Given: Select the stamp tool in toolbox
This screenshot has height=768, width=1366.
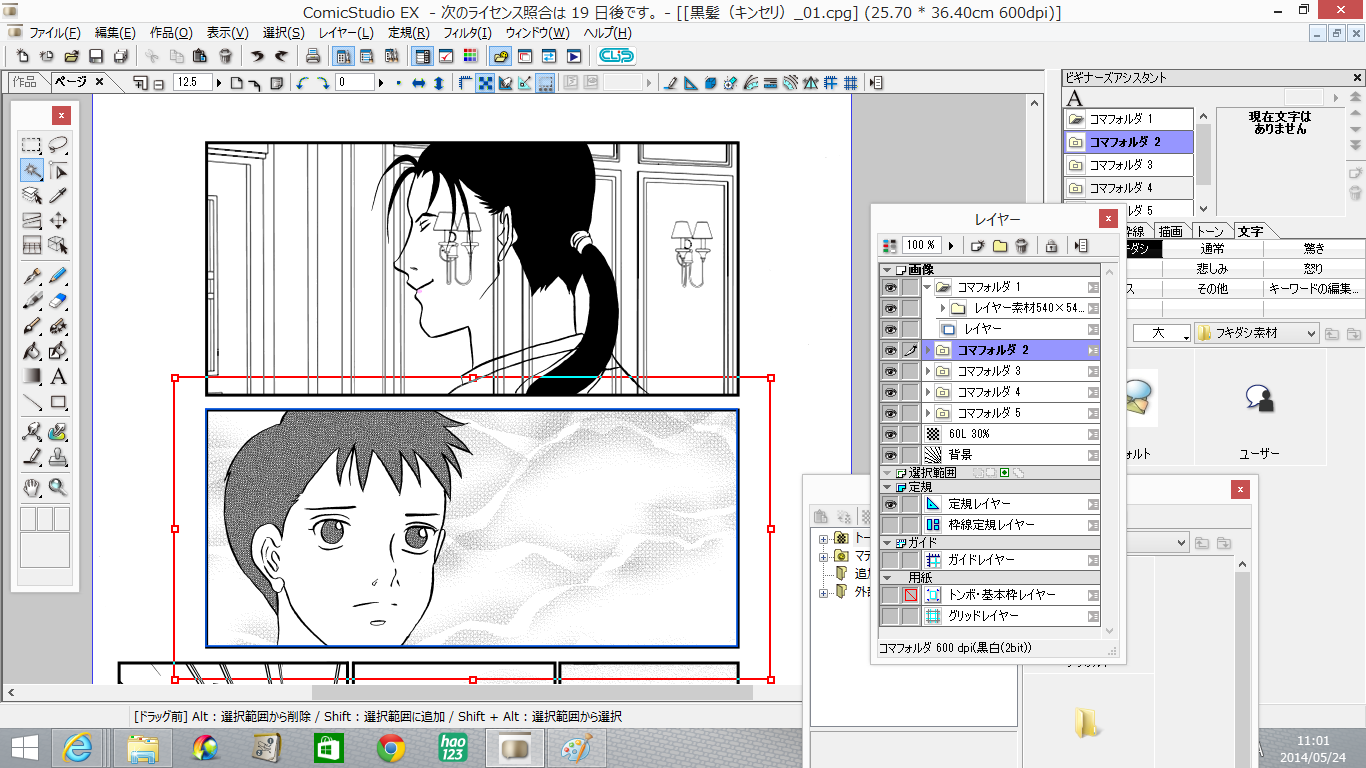Looking at the screenshot, I should [58, 457].
